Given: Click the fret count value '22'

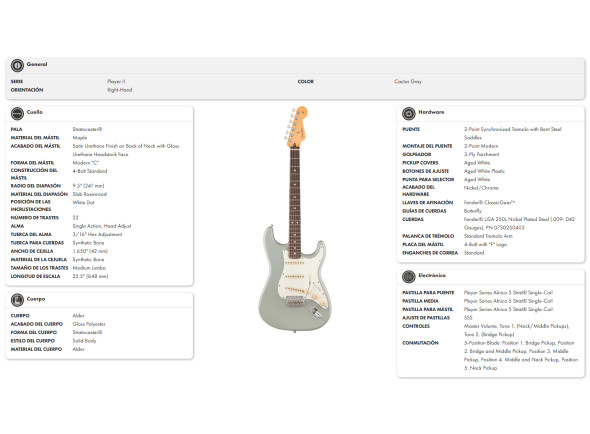Looking at the screenshot, I should [76, 218].
